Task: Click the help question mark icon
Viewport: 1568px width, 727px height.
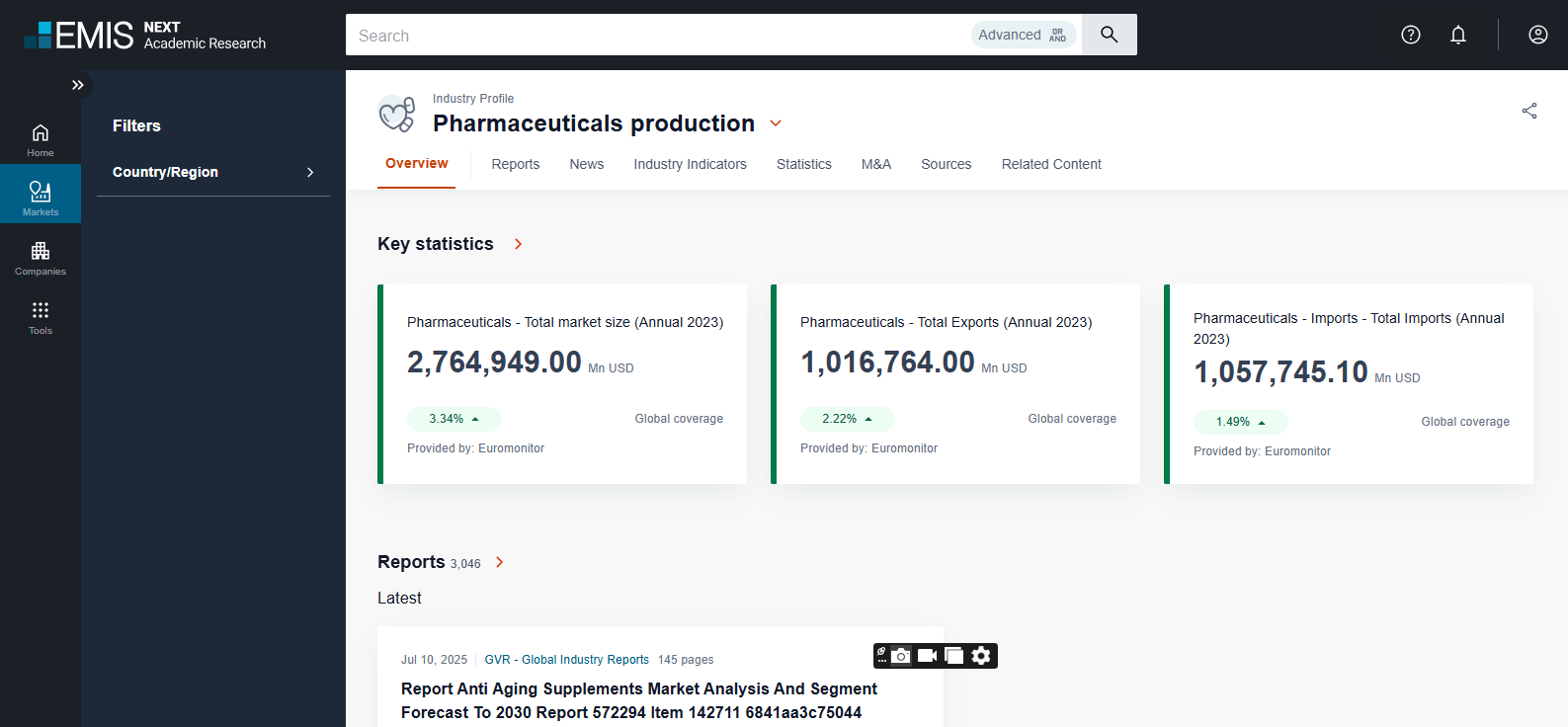Action: (x=1411, y=35)
